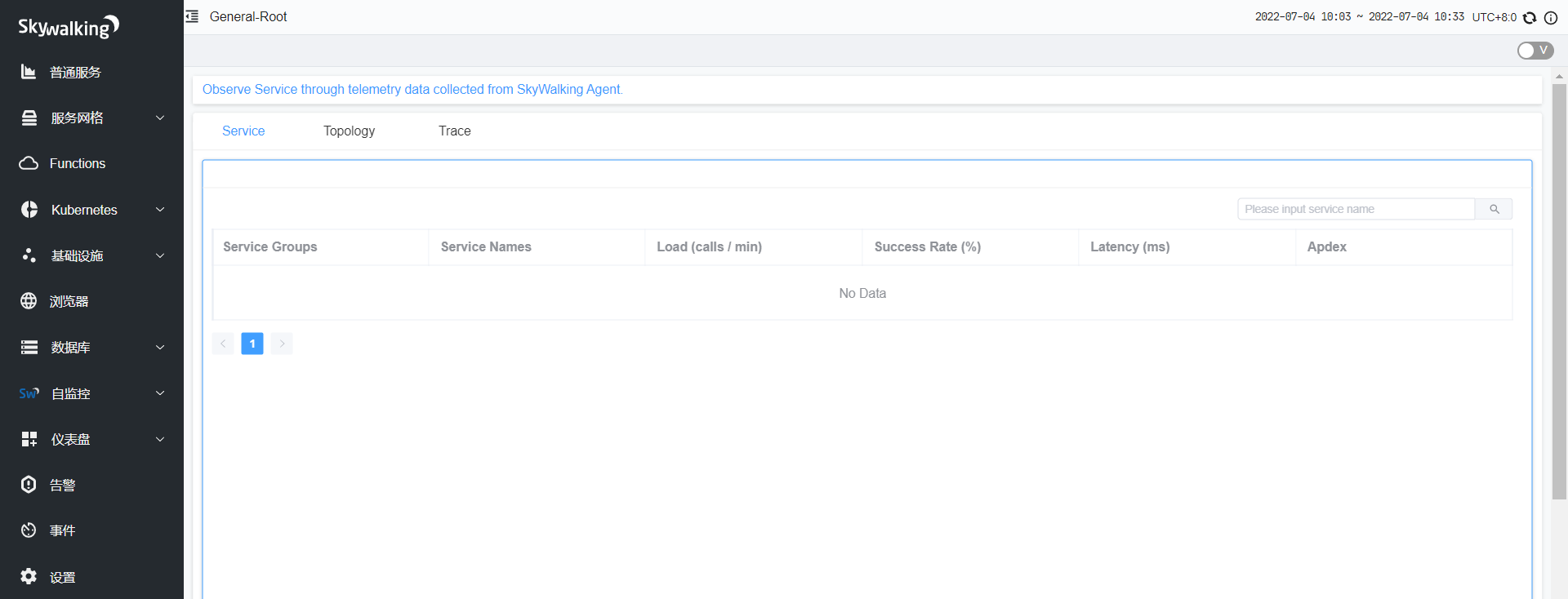The height and width of the screenshot is (599, 1568).
Task: Open Functions cloud icon in sidebar
Action: click(x=29, y=163)
